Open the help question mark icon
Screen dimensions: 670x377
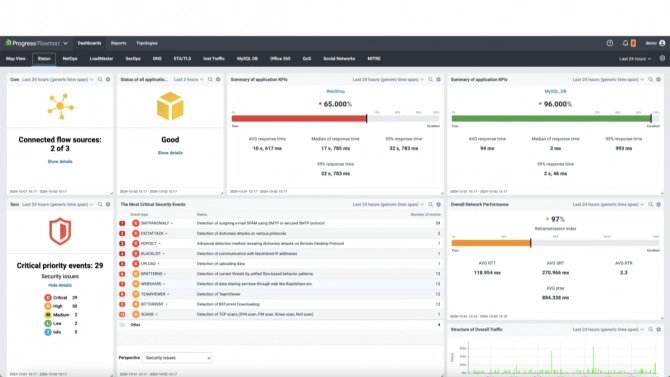[x=610, y=43]
